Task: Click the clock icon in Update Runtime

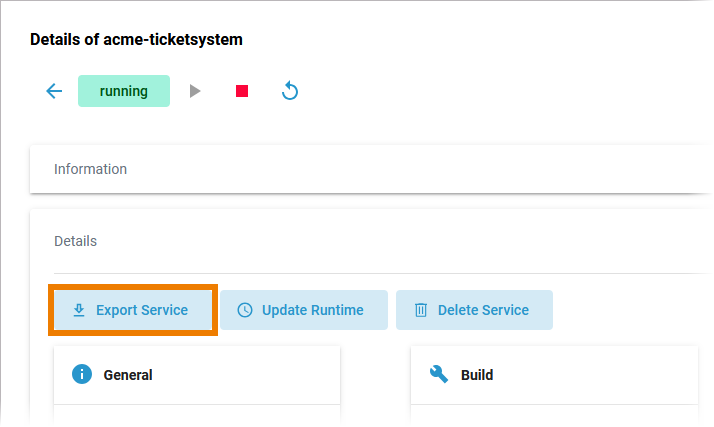Action: 245,310
